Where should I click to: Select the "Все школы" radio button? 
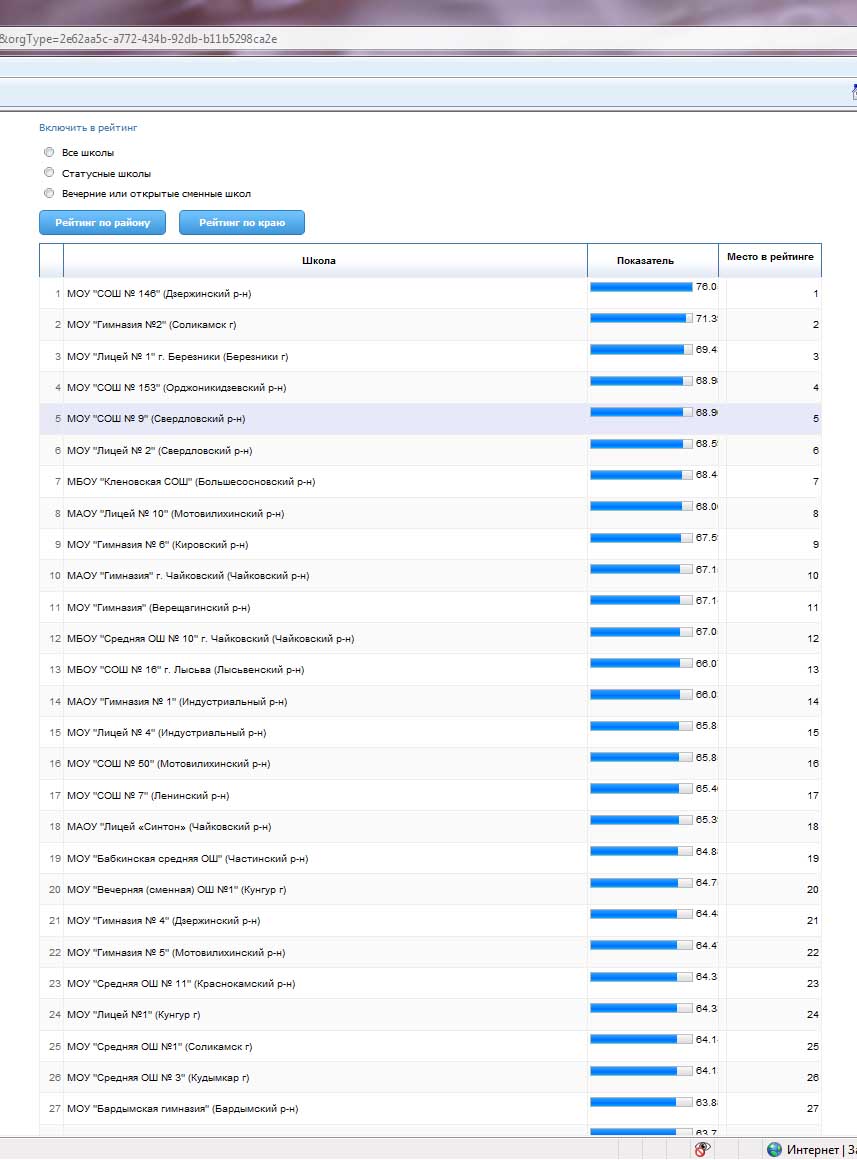click(49, 152)
